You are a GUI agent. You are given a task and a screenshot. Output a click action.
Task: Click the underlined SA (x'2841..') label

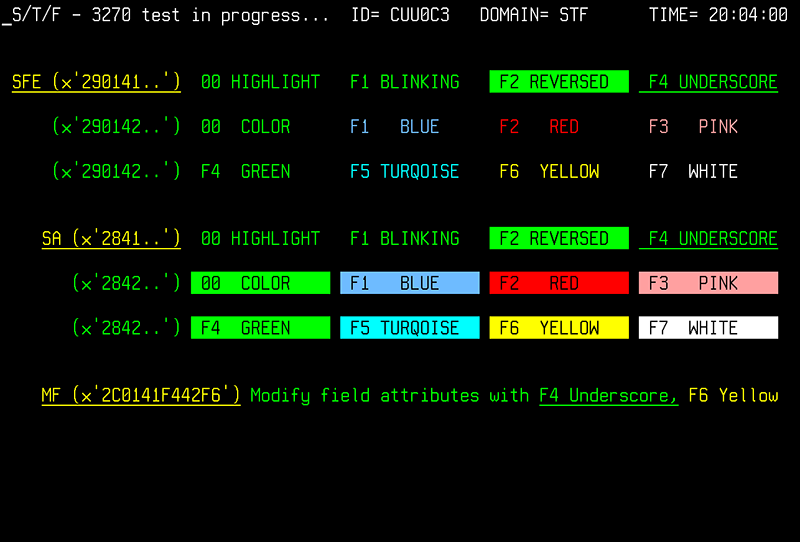[111, 239]
